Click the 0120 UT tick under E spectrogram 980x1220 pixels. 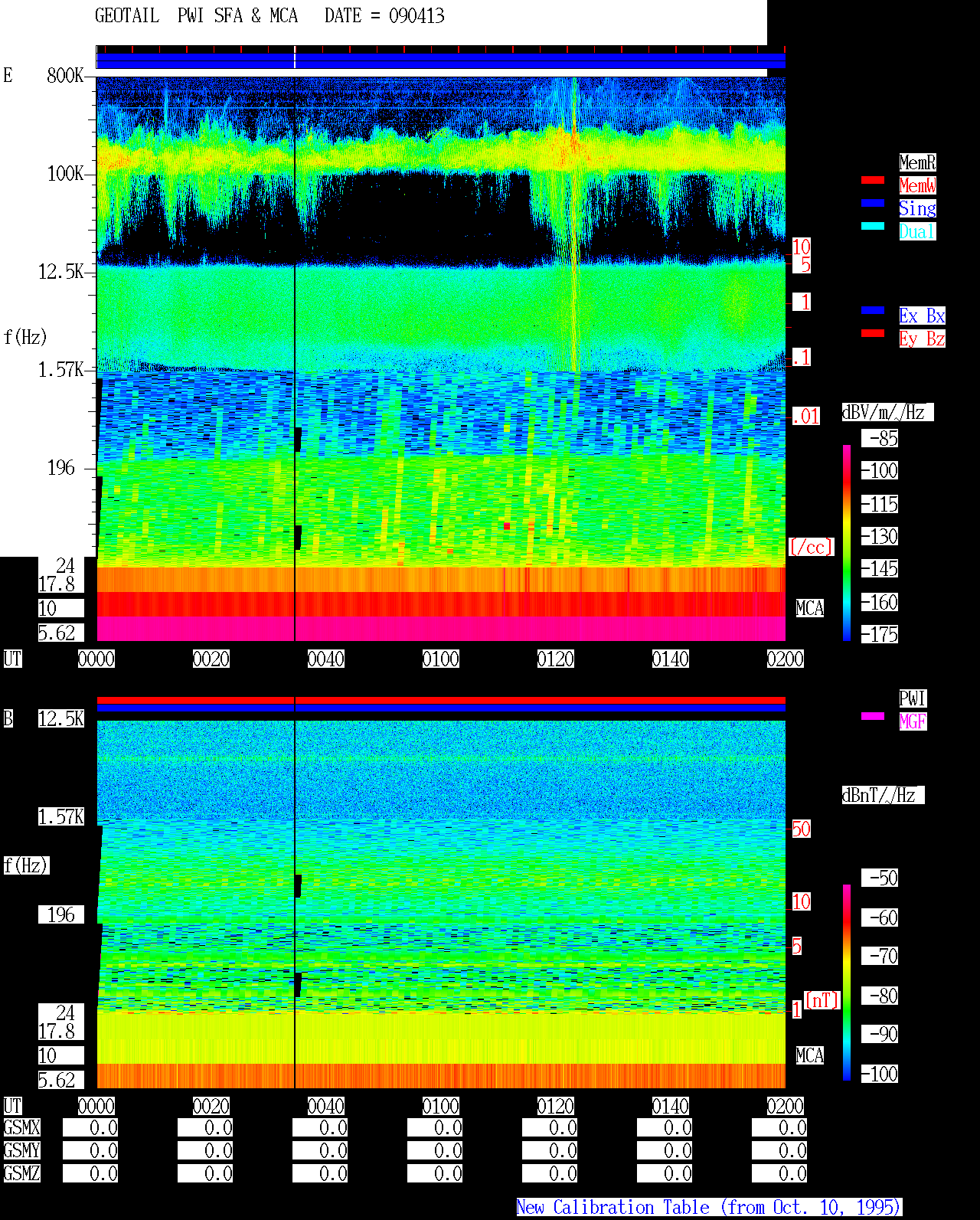pos(556,659)
